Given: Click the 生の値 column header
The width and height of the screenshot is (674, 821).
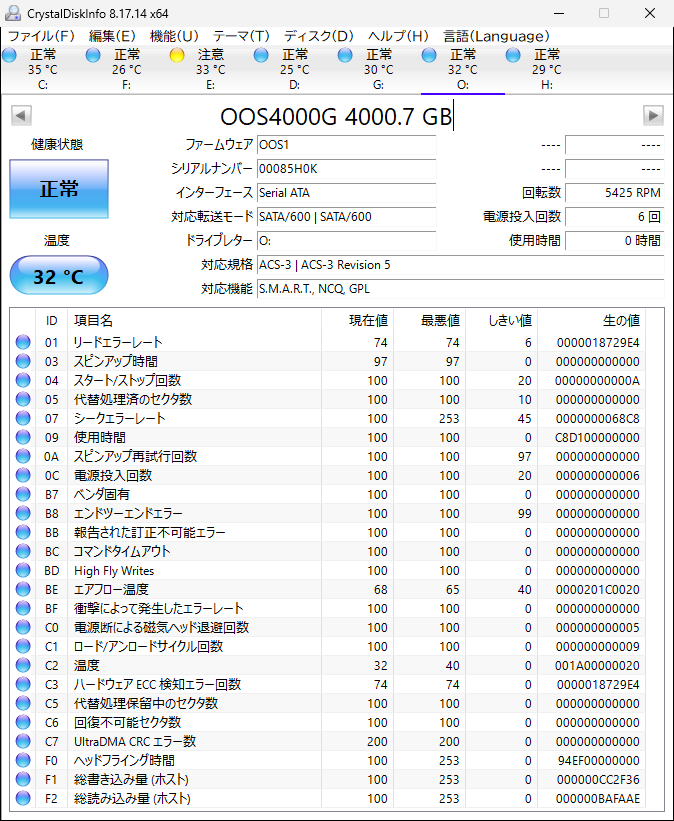Looking at the screenshot, I should pos(592,320).
